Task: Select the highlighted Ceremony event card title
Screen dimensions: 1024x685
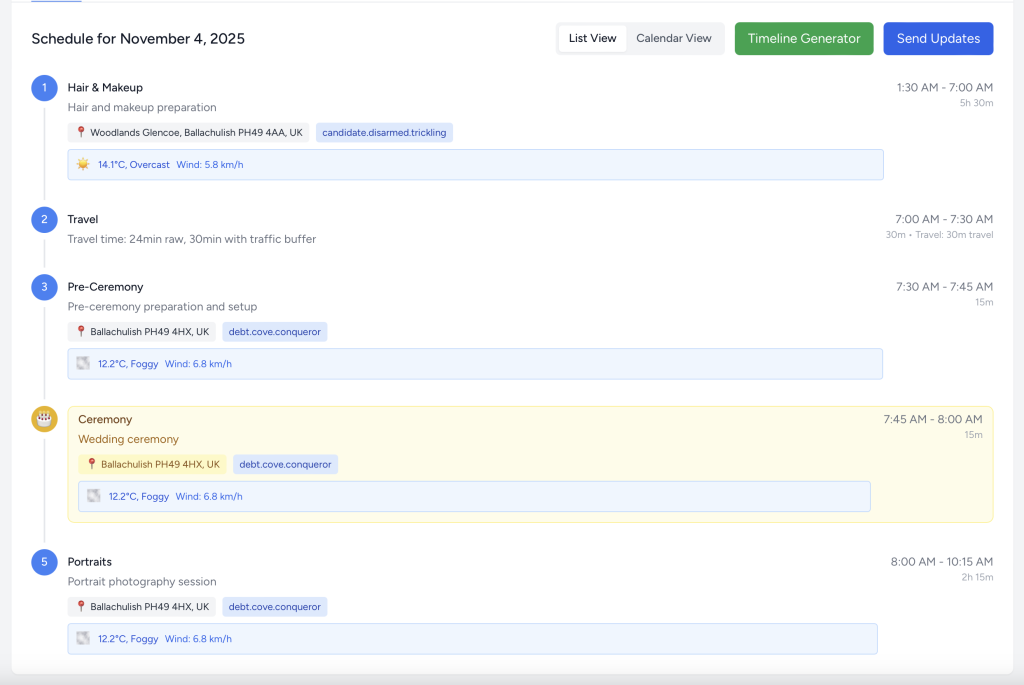Action: click(x=105, y=420)
